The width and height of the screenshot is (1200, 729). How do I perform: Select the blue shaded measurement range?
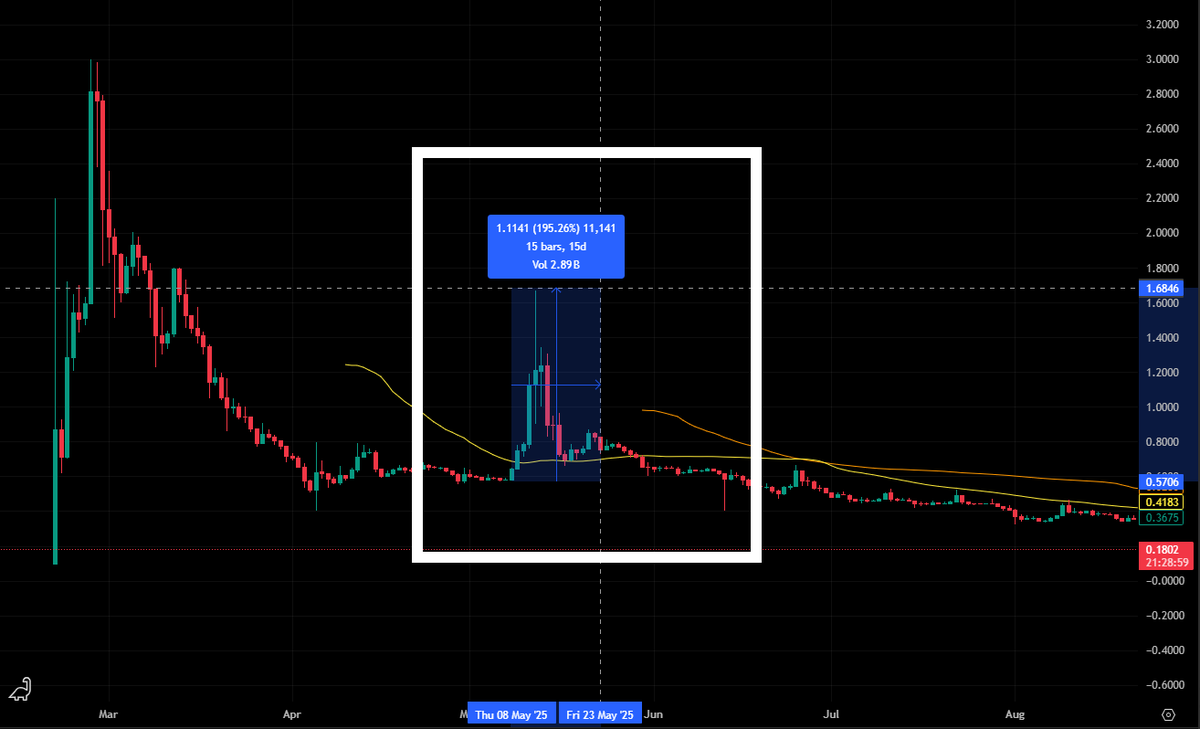click(556, 385)
